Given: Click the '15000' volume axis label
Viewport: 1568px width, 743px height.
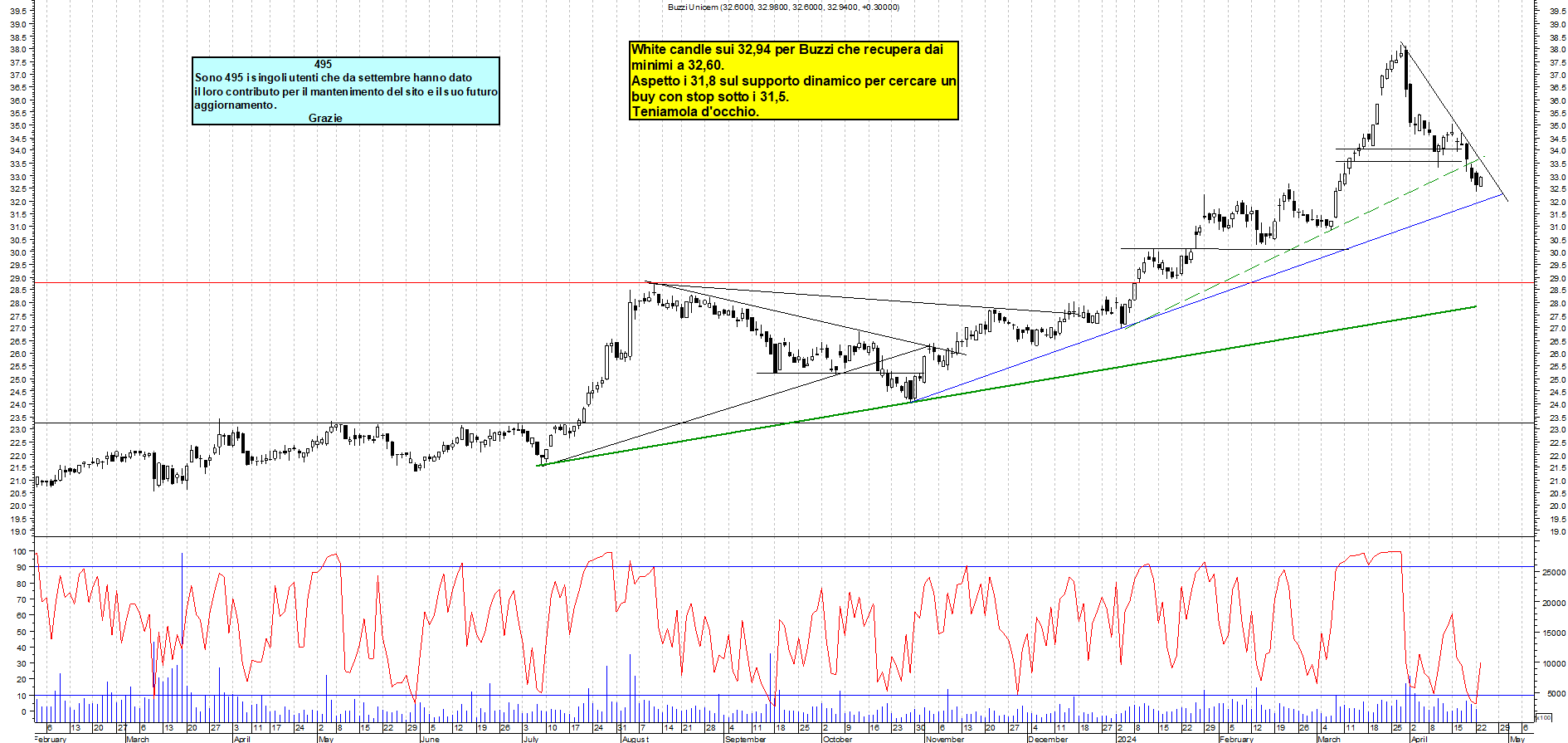Looking at the screenshot, I should pos(1554,633).
